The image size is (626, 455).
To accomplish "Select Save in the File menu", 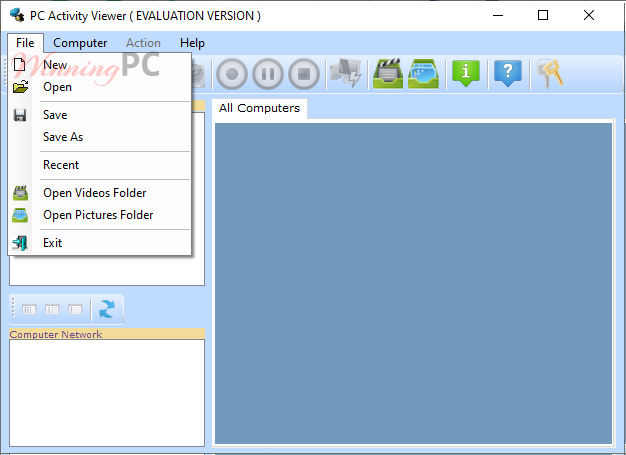I will 99,115.
